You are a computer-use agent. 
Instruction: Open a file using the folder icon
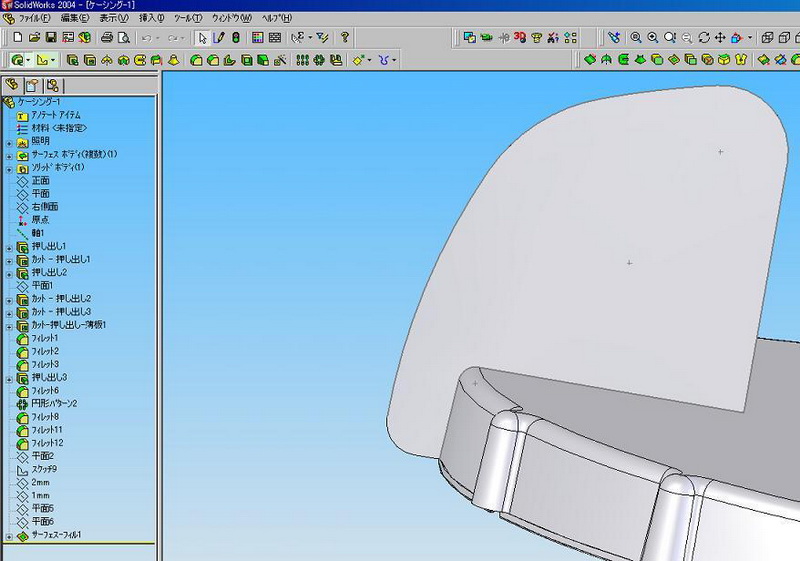(x=34, y=37)
